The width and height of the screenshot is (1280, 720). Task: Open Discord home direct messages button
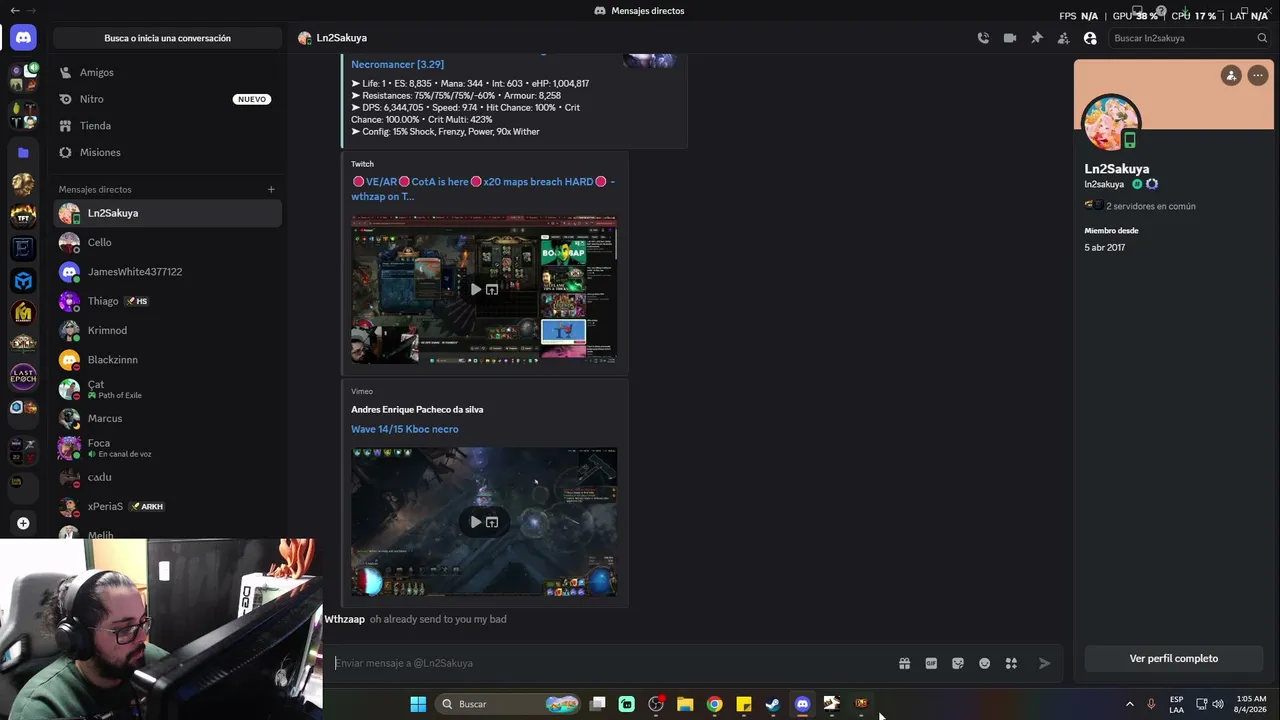coord(23,38)
